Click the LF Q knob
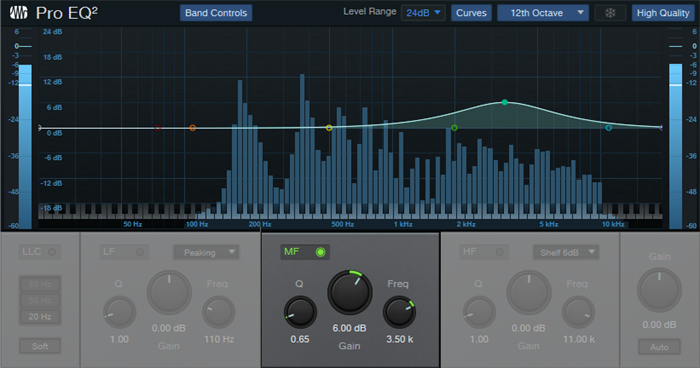The image size is (700, 368). pyautogui.click(x=119, y=312)
